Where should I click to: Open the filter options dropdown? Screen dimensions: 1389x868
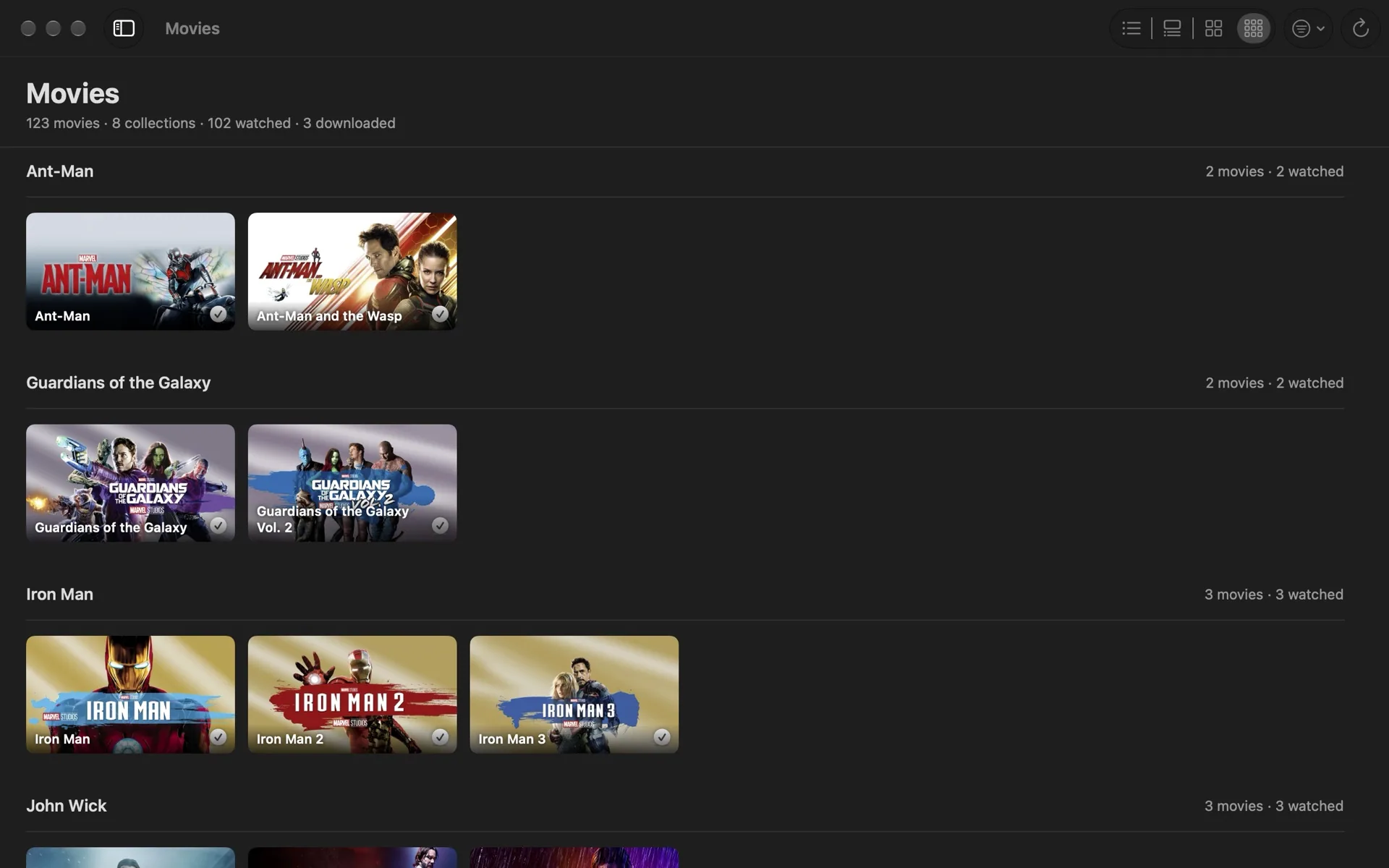tap(1308, 28)
